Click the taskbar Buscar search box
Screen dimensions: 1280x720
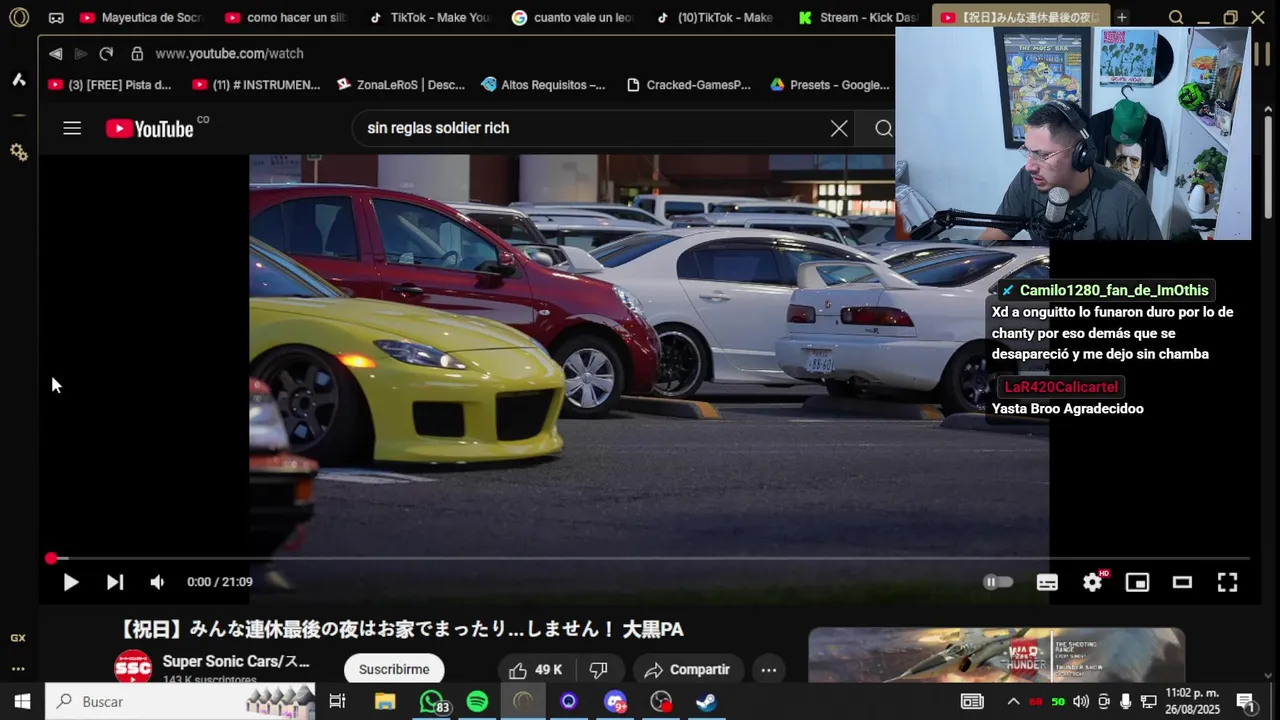[x=180, y=701]
